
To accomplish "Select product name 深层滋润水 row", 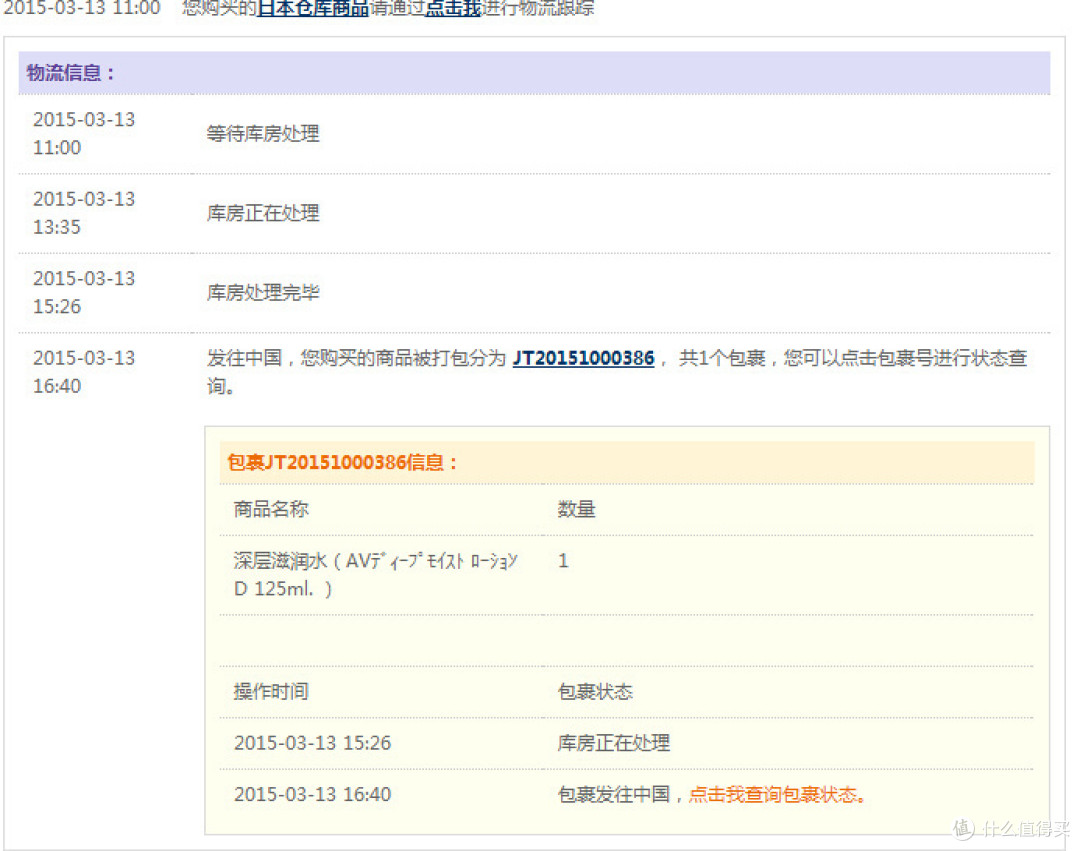I will point(376,575).
